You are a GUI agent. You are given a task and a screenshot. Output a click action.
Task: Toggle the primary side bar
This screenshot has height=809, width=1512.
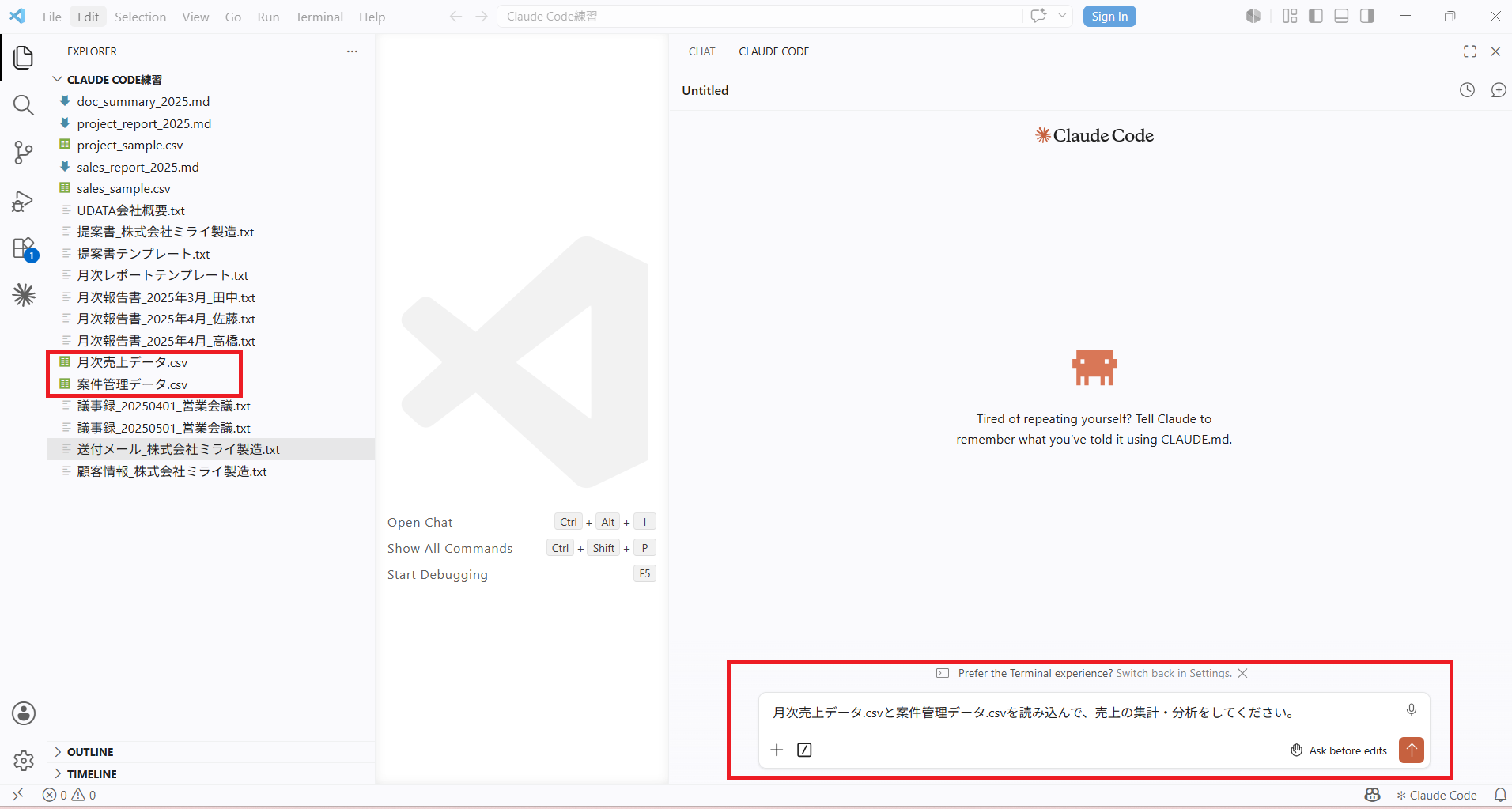coord(1316,16)
